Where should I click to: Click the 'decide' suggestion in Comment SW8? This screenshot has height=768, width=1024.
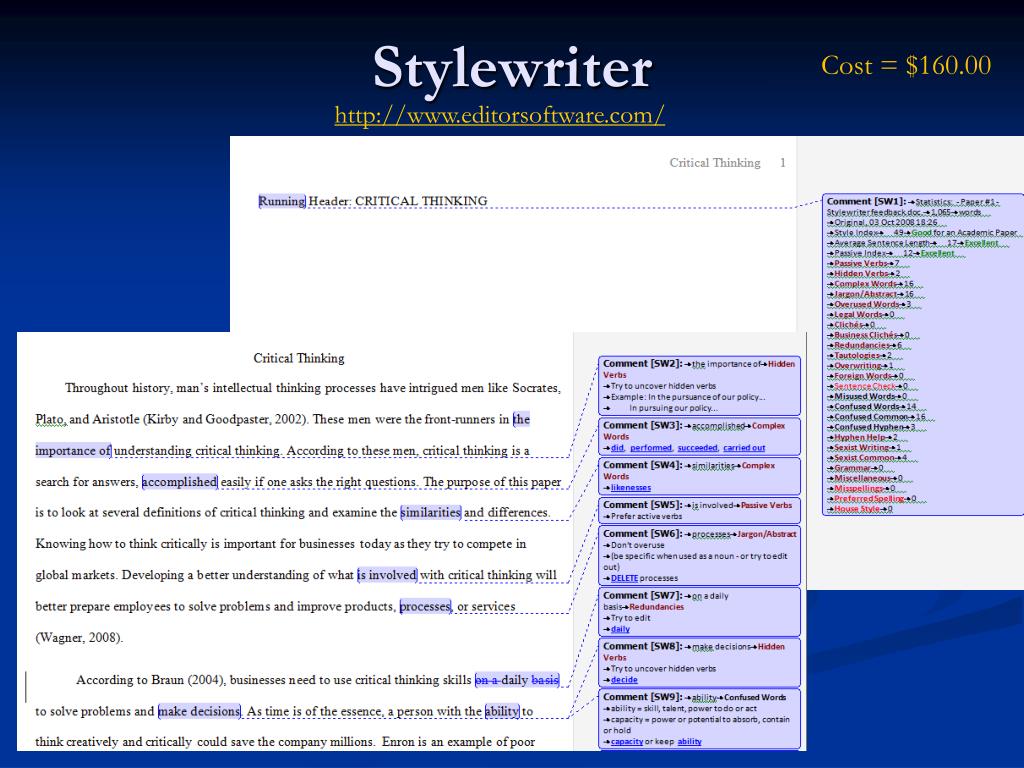point(624,680)
